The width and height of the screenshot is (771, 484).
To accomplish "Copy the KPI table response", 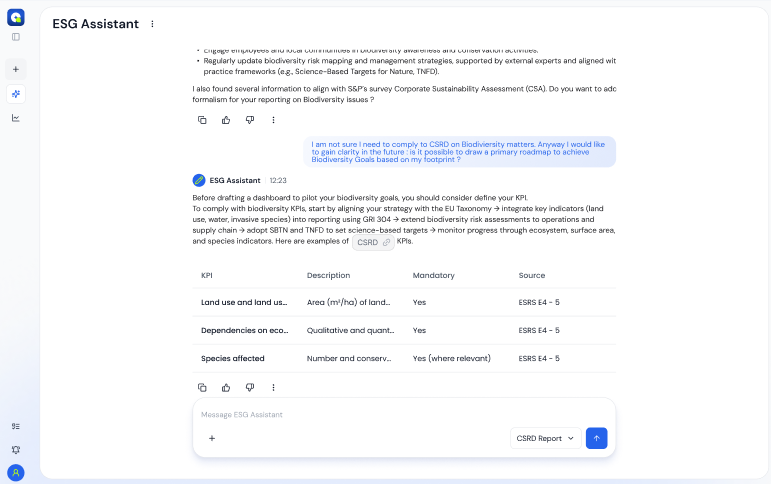I will click(202, 387).
